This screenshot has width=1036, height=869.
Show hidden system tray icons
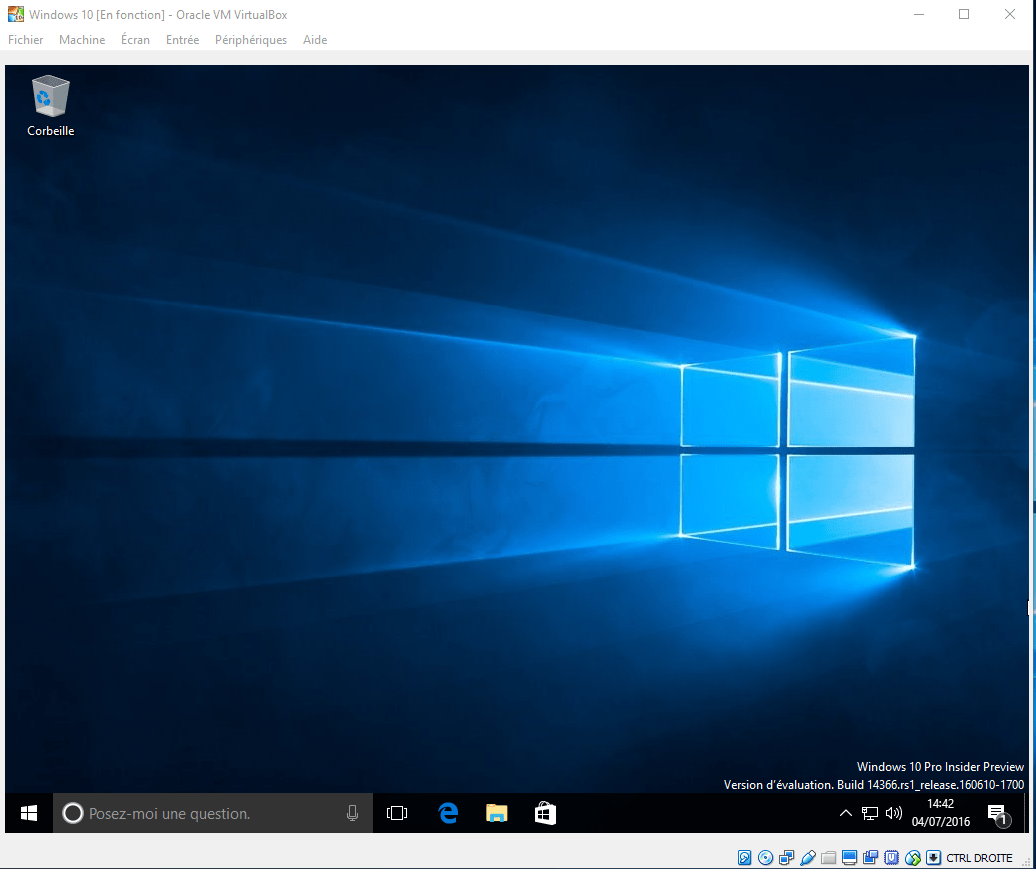(846, 813)
